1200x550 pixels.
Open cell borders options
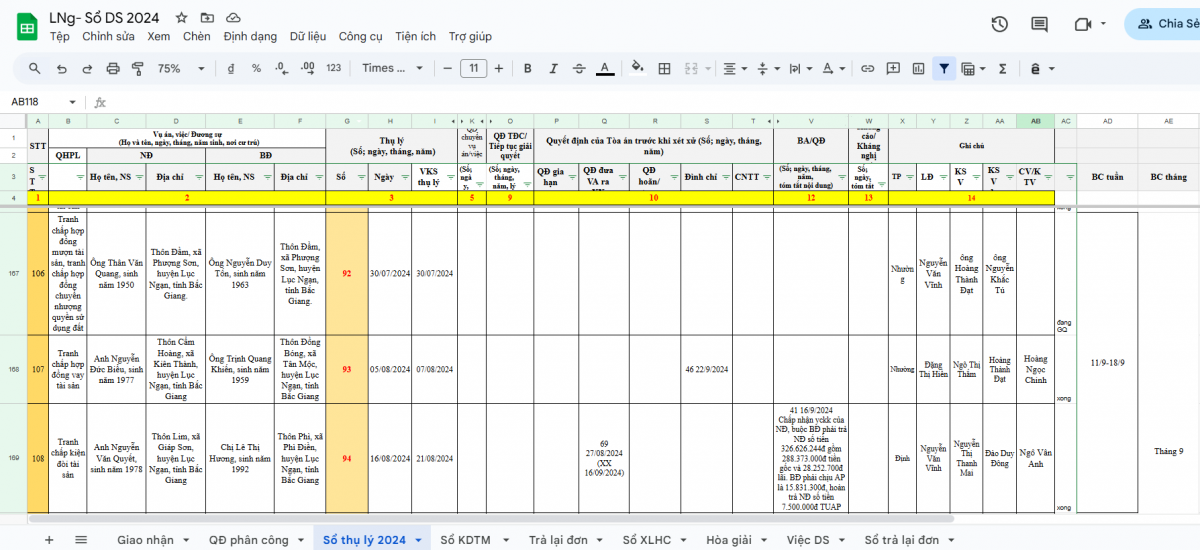point(664,68)
